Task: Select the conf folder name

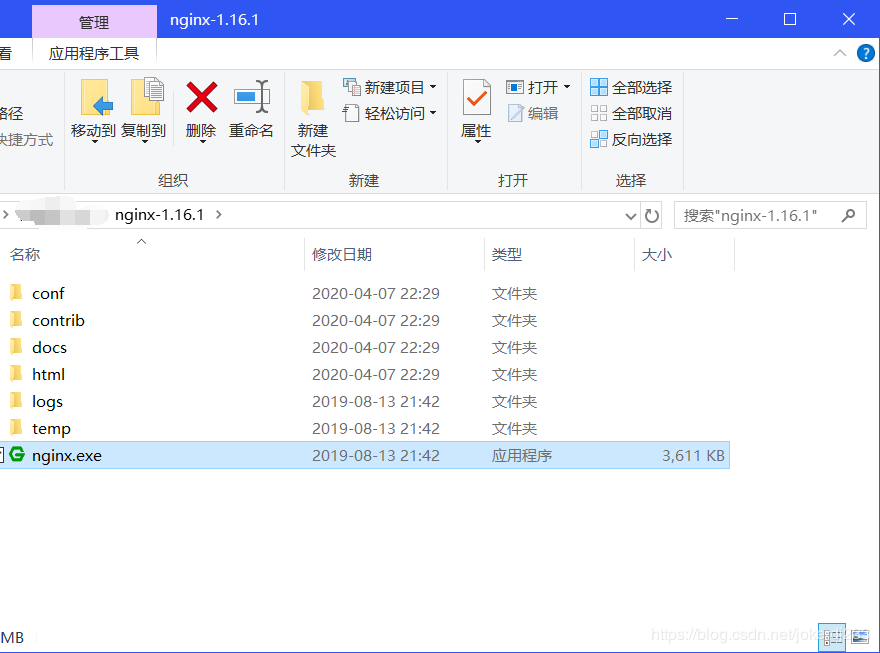Action: [48, 293]
